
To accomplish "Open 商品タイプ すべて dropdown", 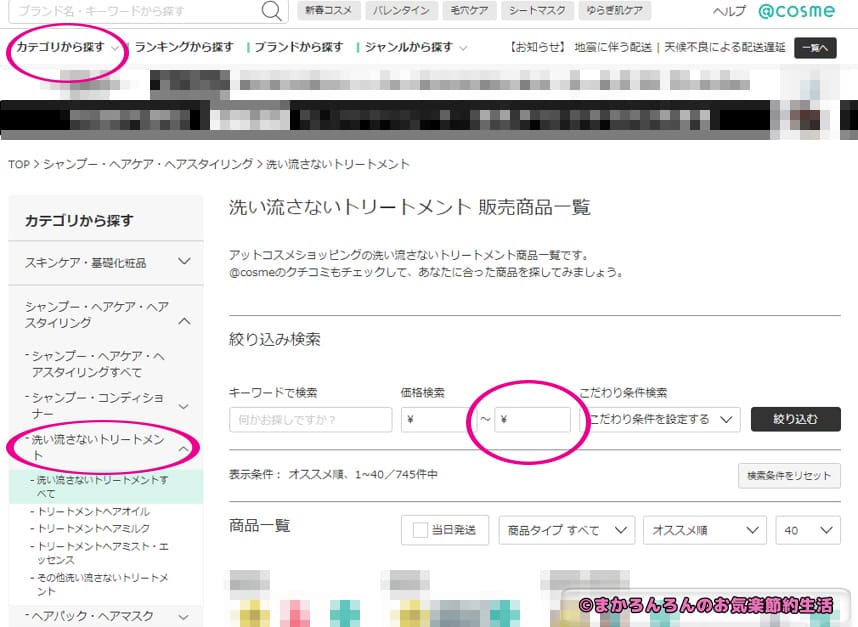I will tap(566, 530).
